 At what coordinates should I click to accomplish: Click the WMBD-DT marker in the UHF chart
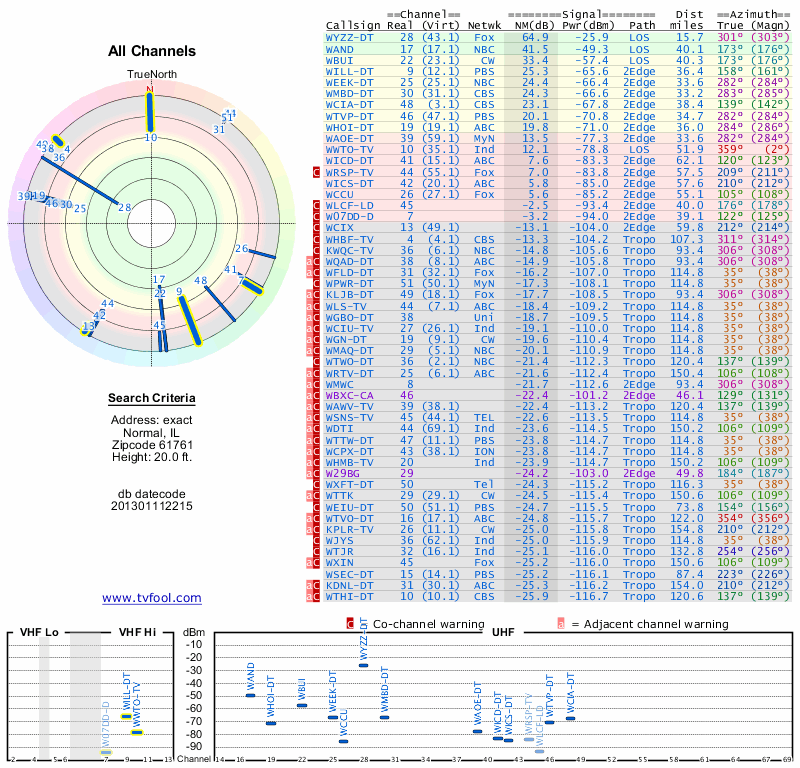click(x=384, y=717)
